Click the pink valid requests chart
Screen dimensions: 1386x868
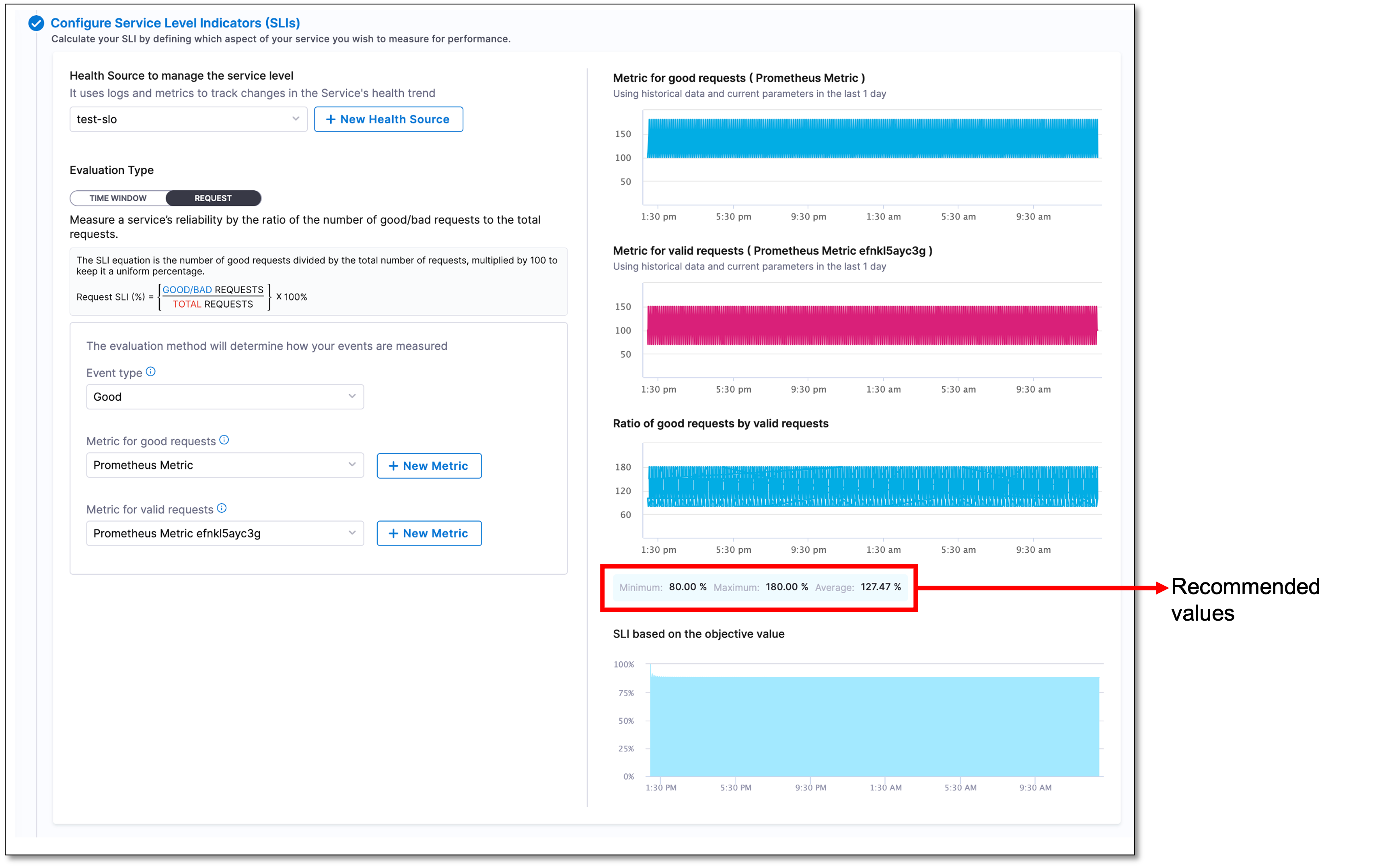872,325
